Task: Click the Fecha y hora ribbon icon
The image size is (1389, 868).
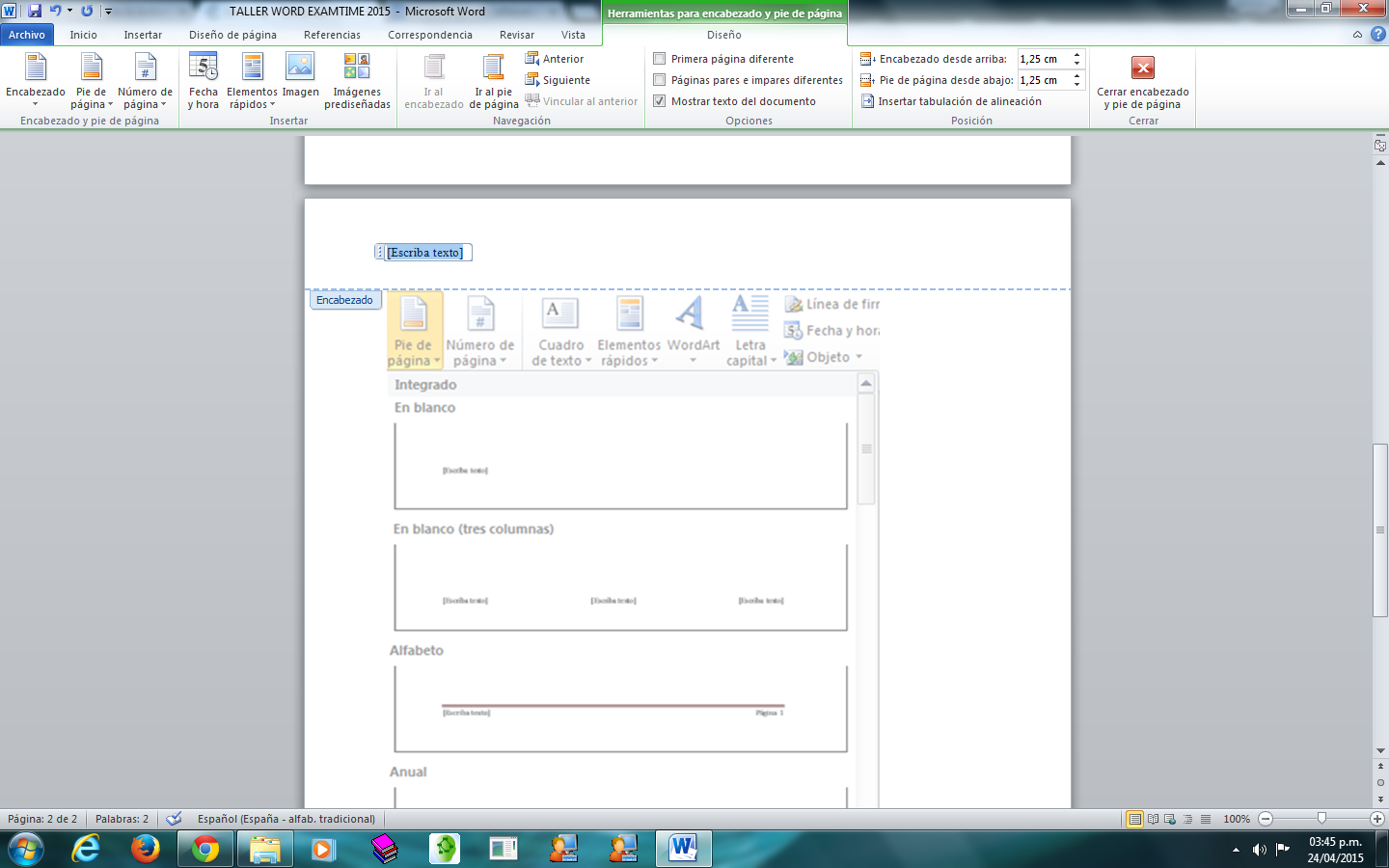Action: click(203, 80)
